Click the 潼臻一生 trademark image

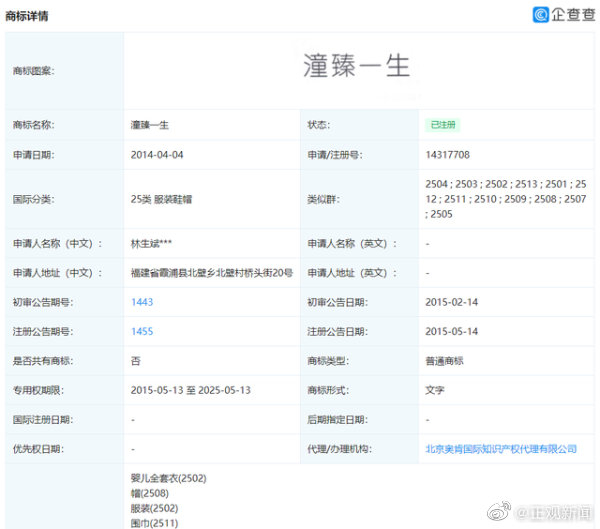(357, 66)
